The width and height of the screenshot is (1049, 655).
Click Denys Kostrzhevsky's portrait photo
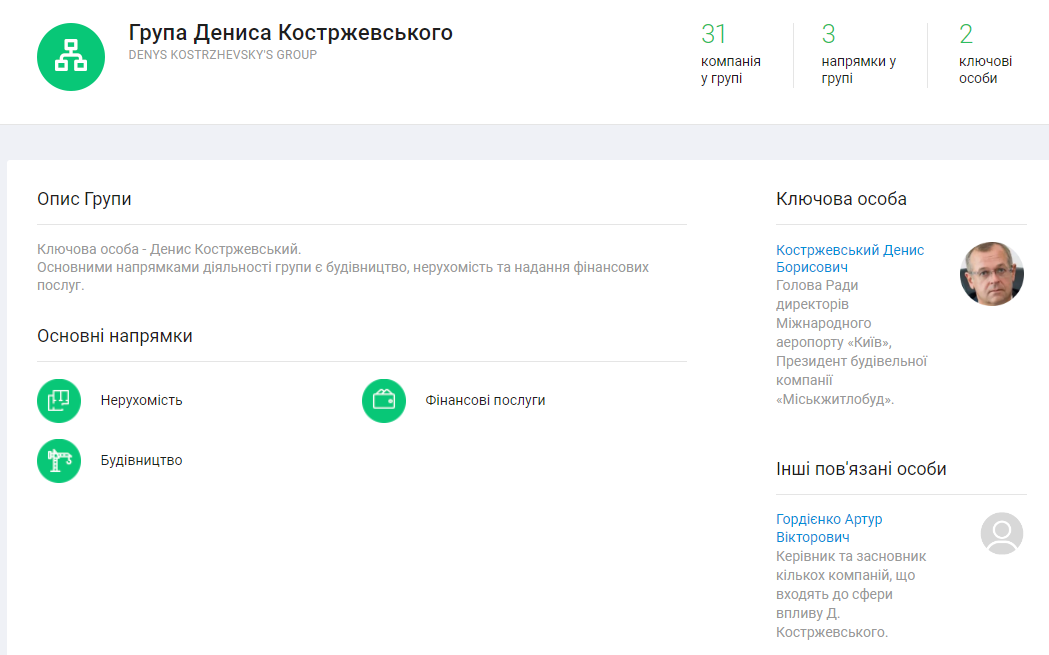point(991,274)
